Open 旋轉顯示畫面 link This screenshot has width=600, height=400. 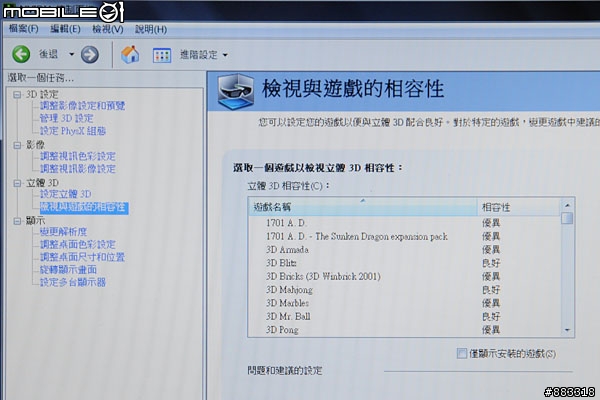click(x=68, y=269)
